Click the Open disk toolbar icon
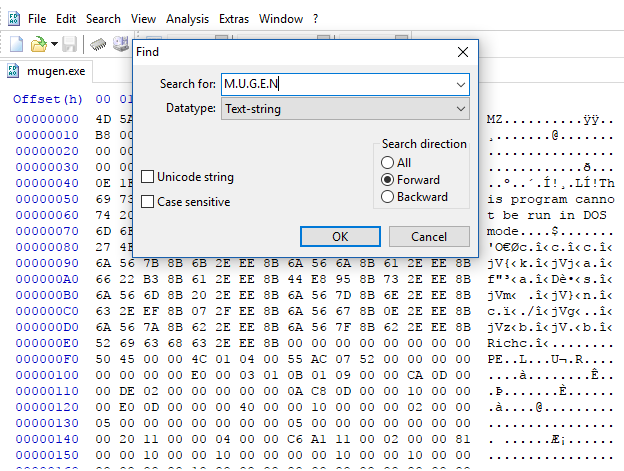Screen dimensions: 624x471 (x=121, y=44)
